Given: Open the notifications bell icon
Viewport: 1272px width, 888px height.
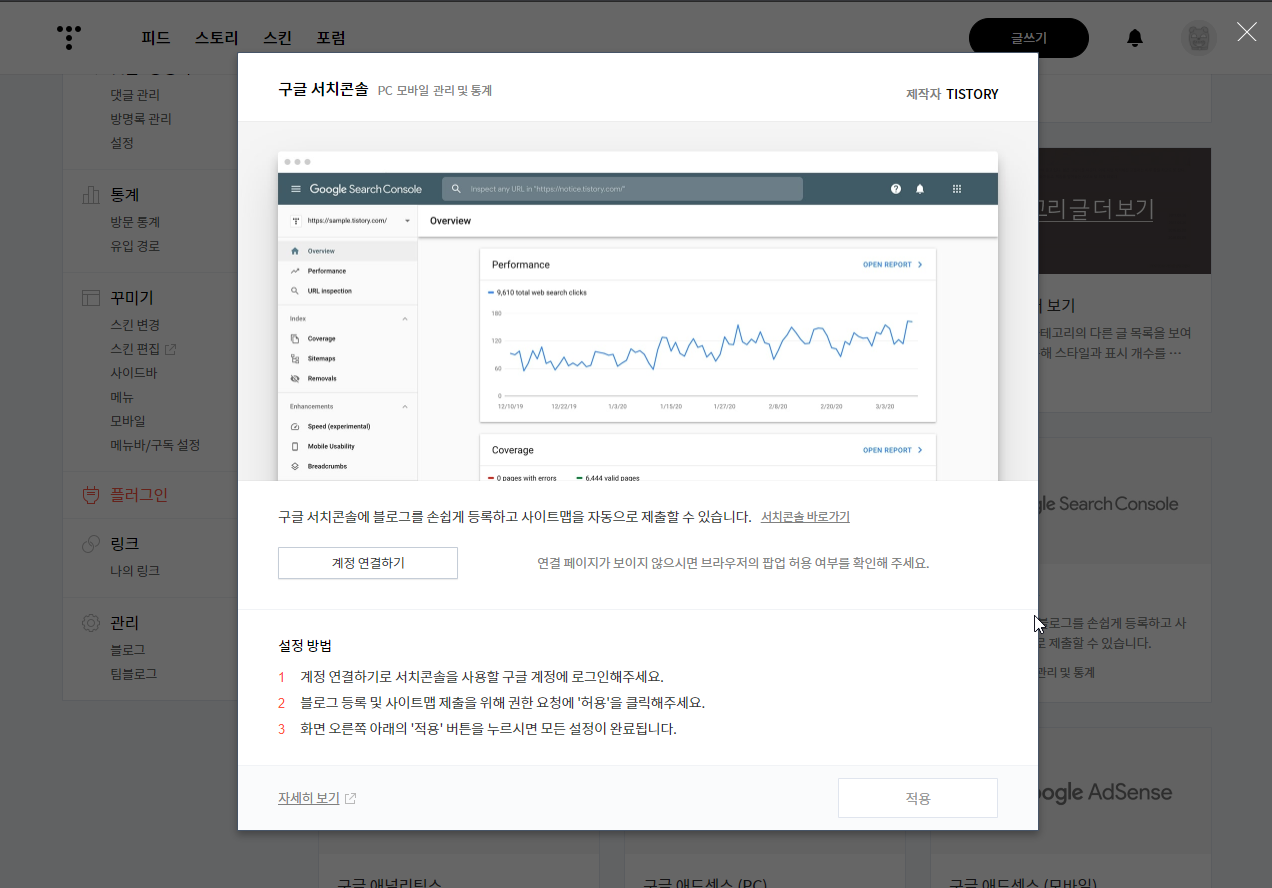Looking at the screenshot, I should click(1134, 38).
